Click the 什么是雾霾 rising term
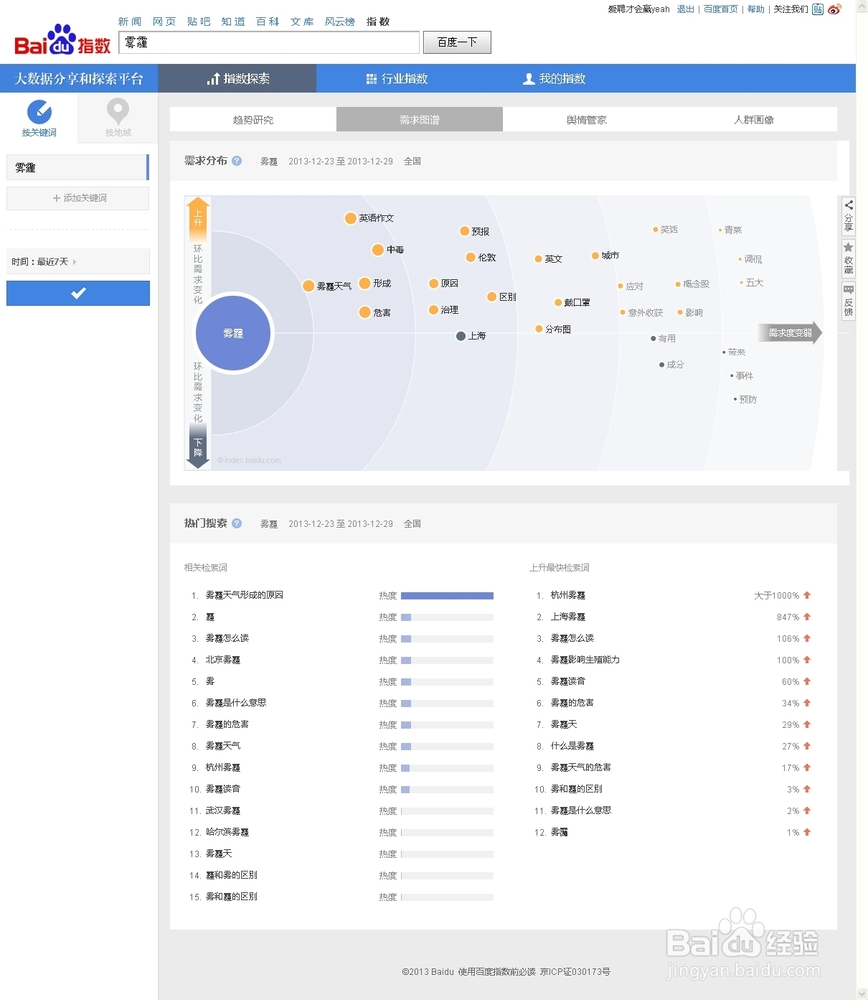The image size is (868, 1000). (x=572, y=746)
